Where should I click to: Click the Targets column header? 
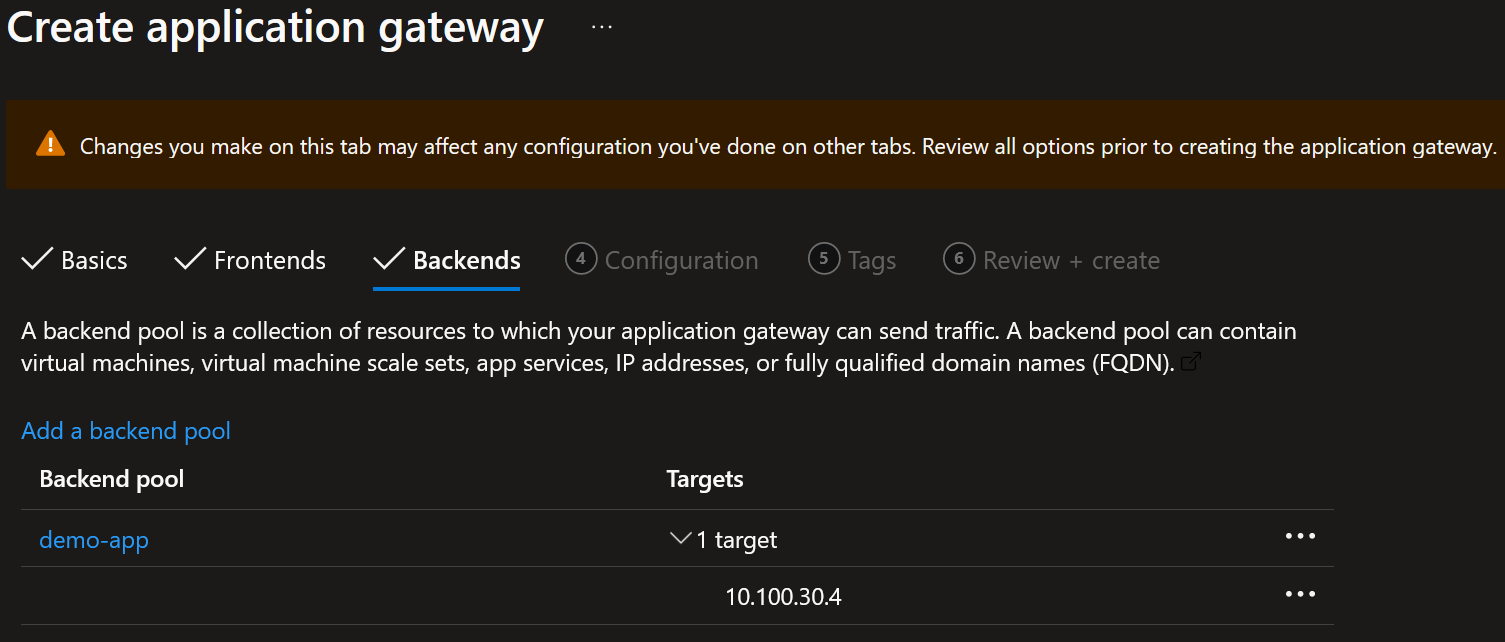pyautogui.click(x=705, y=479)
